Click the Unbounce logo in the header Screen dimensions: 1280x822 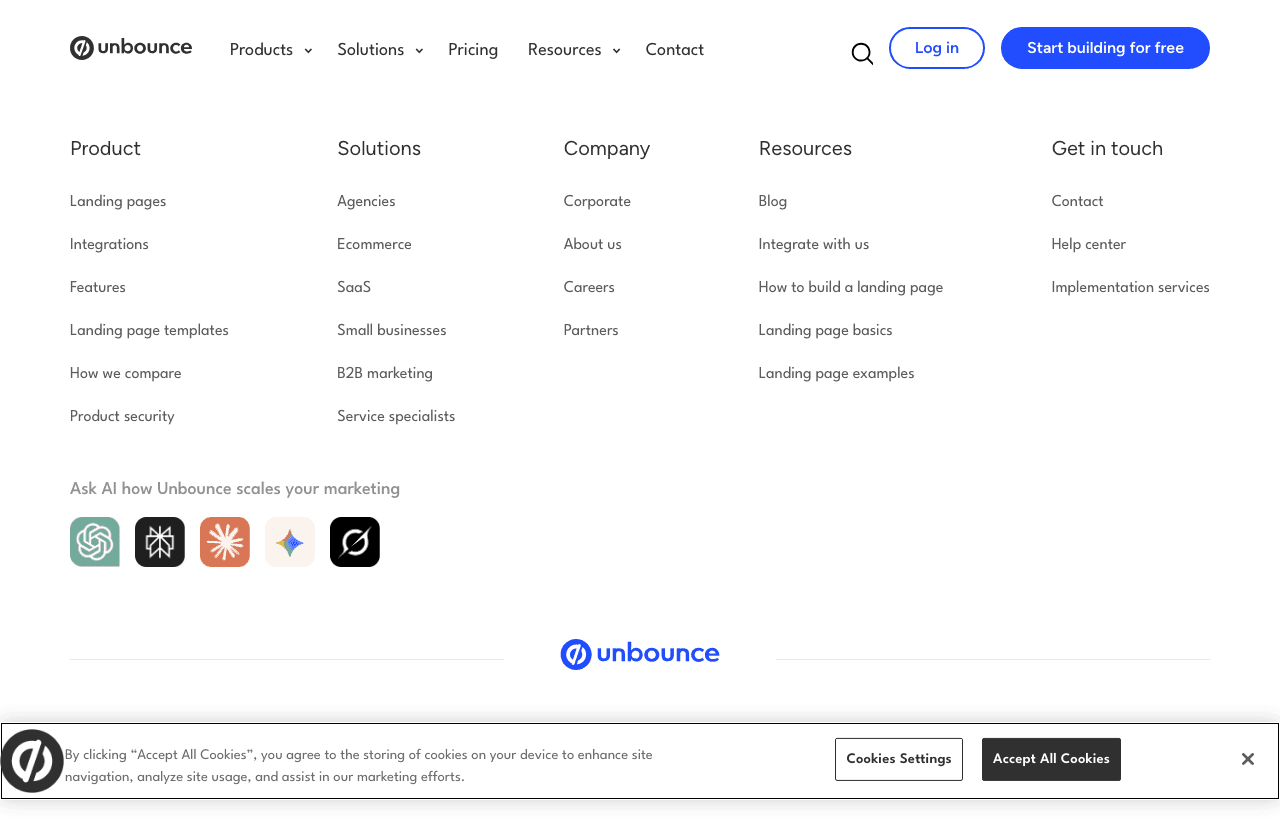(130, 47)
